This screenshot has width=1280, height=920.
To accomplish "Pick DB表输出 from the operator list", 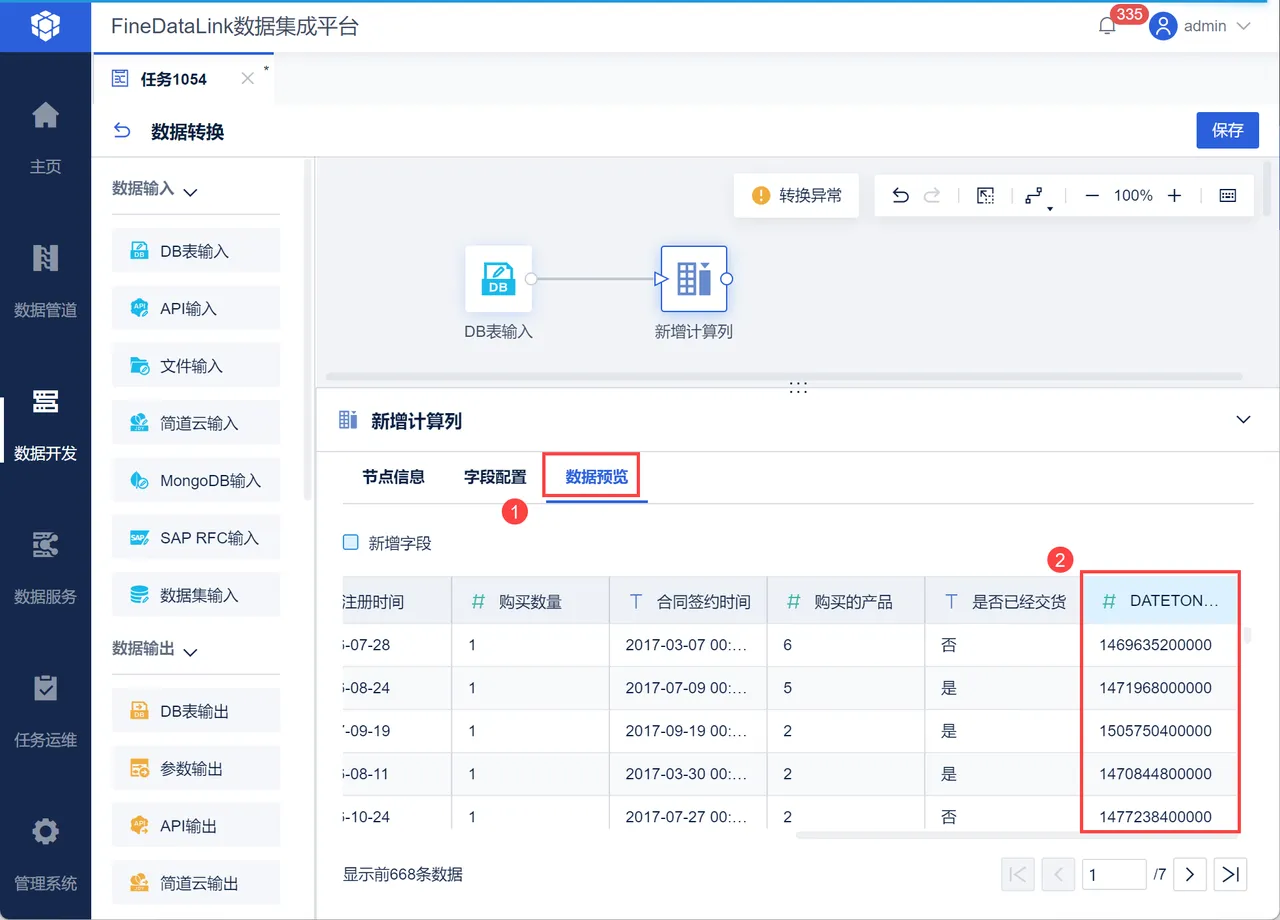I will 196,711.
